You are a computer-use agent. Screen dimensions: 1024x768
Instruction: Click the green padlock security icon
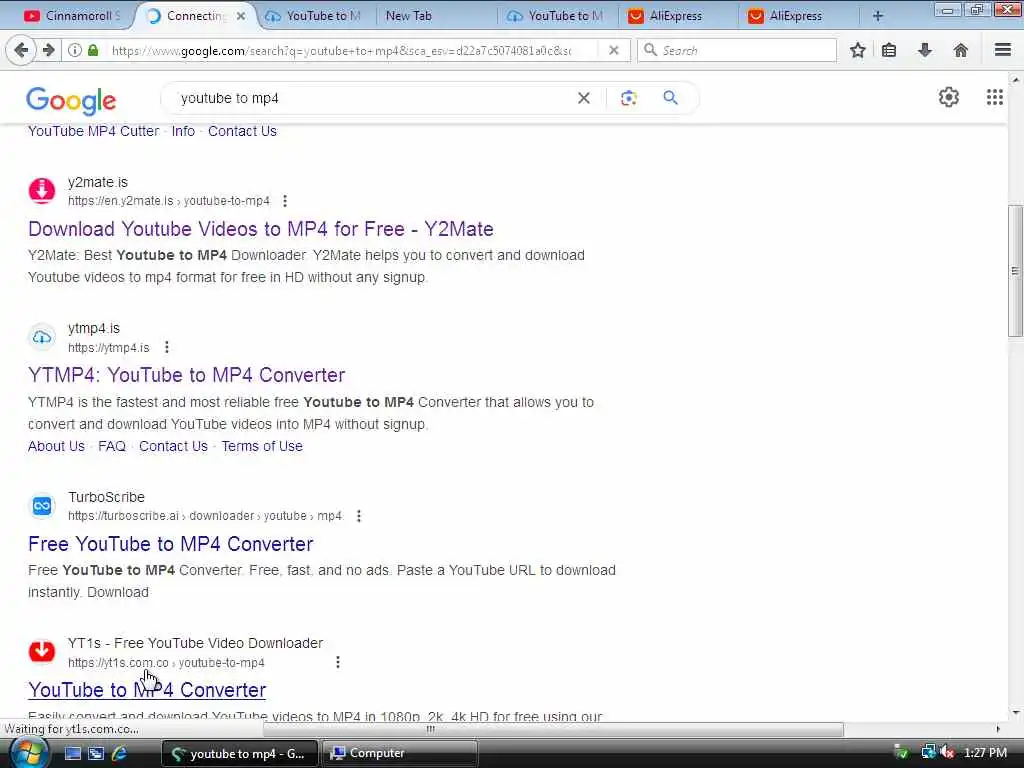[x=93, y=50]
